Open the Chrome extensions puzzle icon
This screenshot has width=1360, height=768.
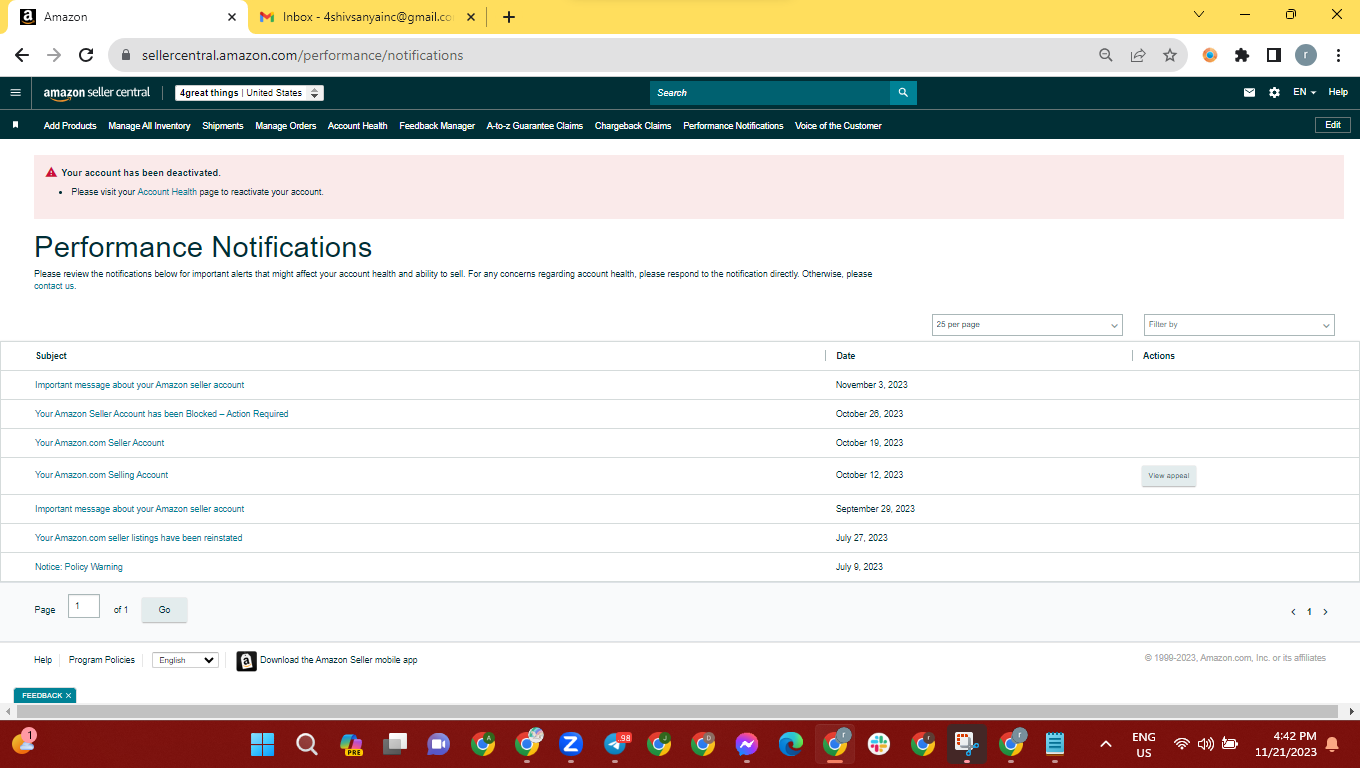click(1242, 56)
